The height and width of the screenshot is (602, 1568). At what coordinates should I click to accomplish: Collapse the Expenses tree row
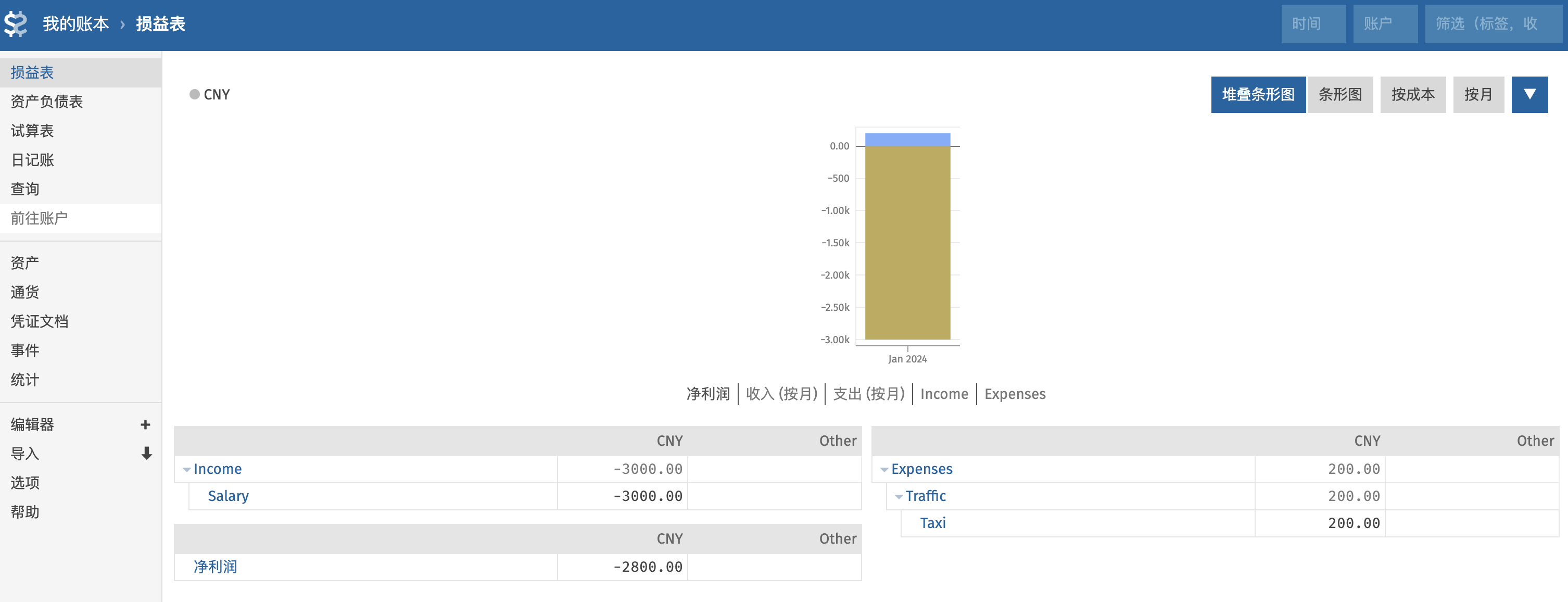(x=884, y=469)
